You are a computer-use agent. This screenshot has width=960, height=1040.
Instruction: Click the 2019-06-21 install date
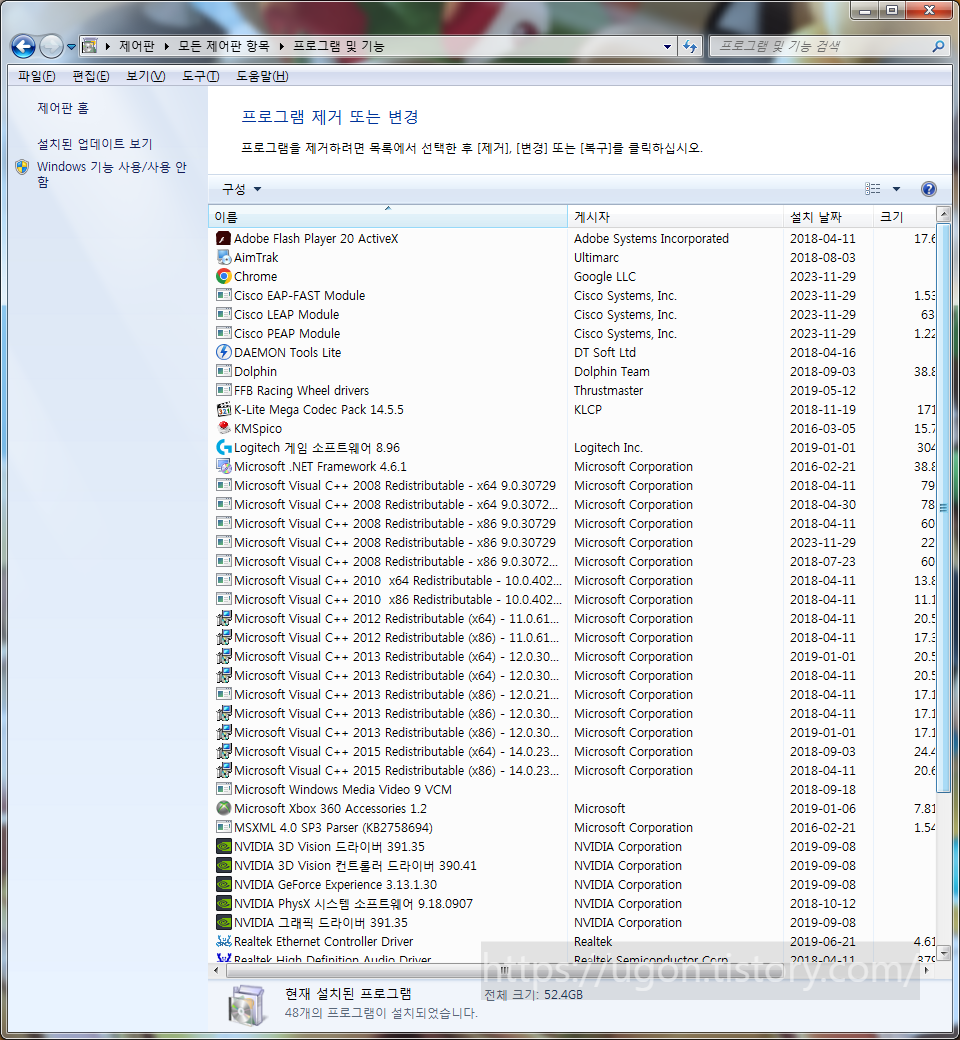pos(823,941)
